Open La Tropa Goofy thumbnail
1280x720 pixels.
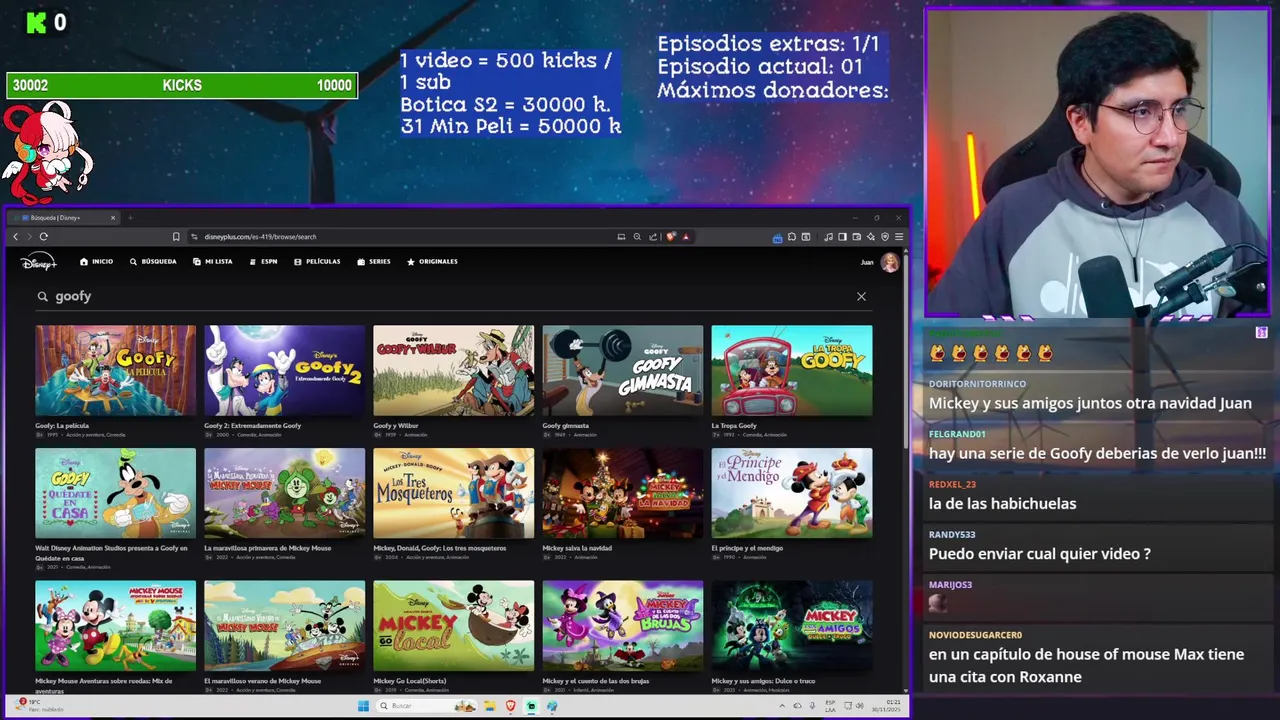792,370
